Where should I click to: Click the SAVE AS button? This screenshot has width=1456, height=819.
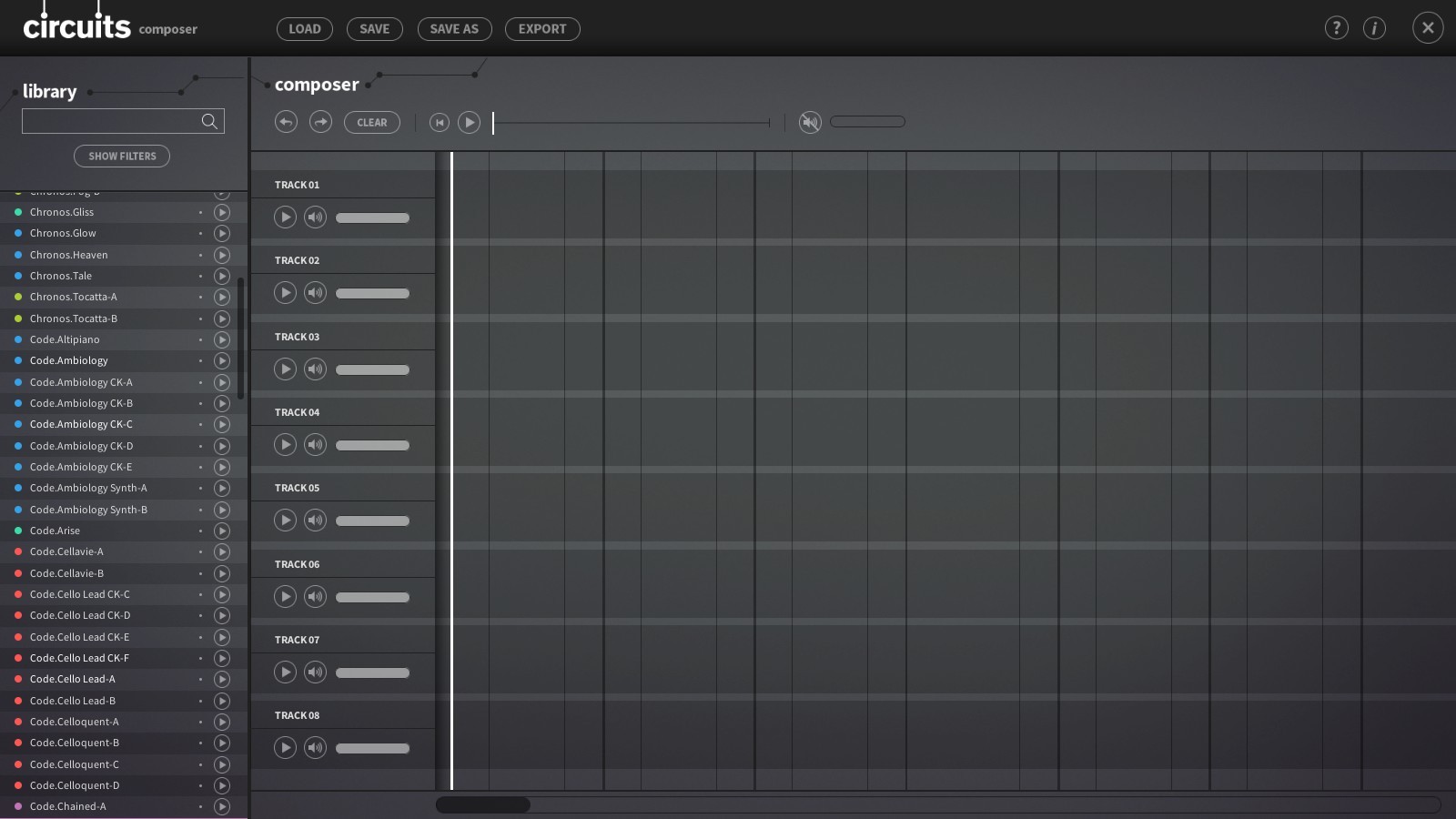(x=454, y=29)
